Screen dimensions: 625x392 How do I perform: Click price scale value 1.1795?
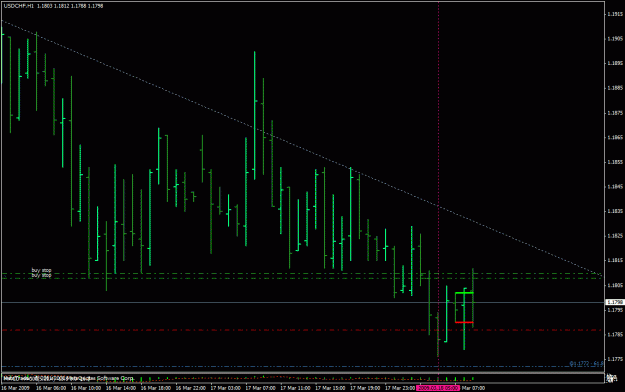pos(615,309)
